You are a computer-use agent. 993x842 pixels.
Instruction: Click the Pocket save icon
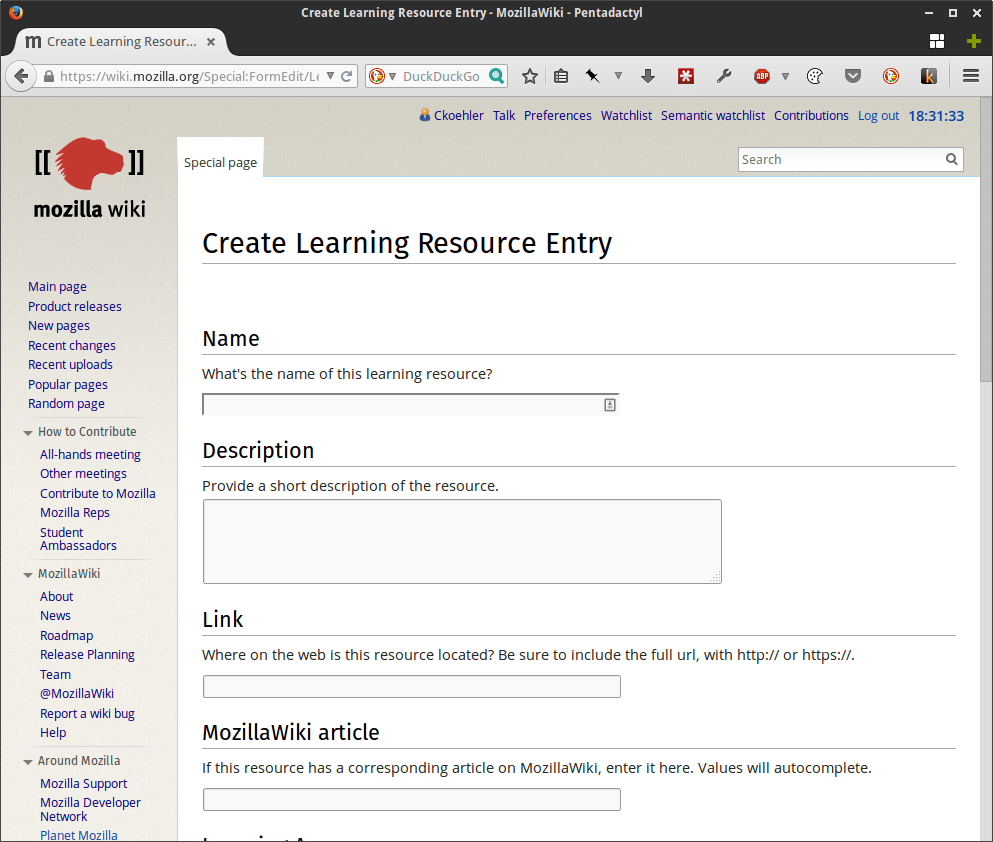[x=853, y=77]
